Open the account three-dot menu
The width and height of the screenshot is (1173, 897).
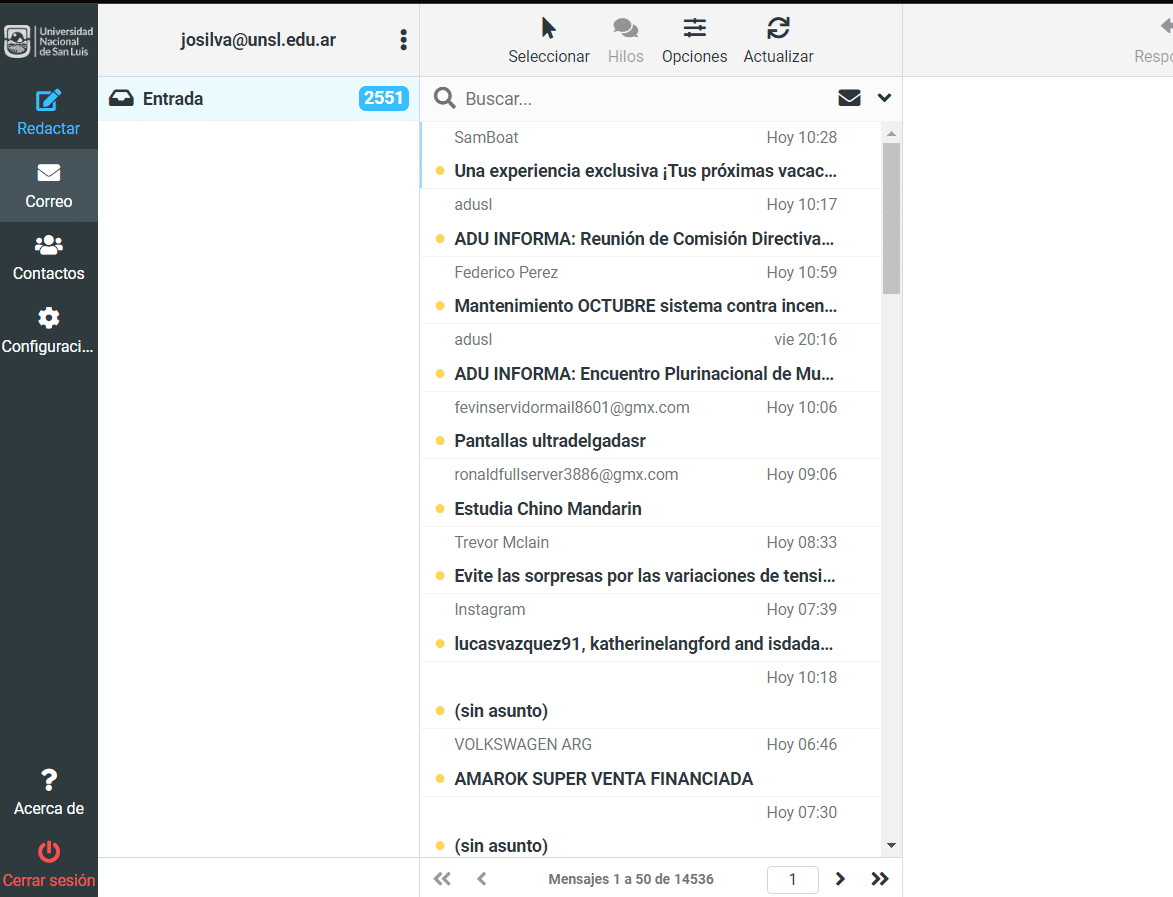pyautogui.click(x=403, y=40)
